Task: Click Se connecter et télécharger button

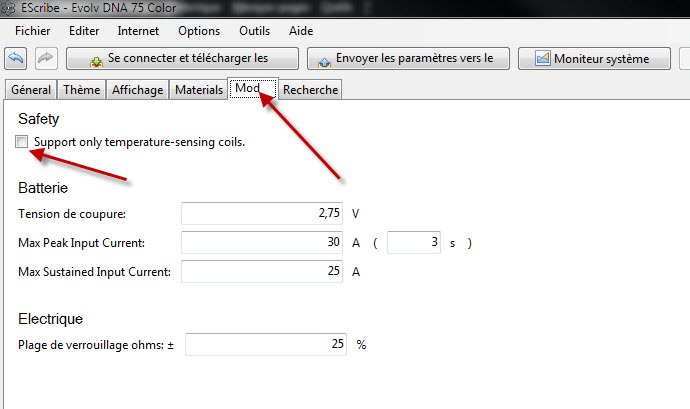Action: coord(182,59)
